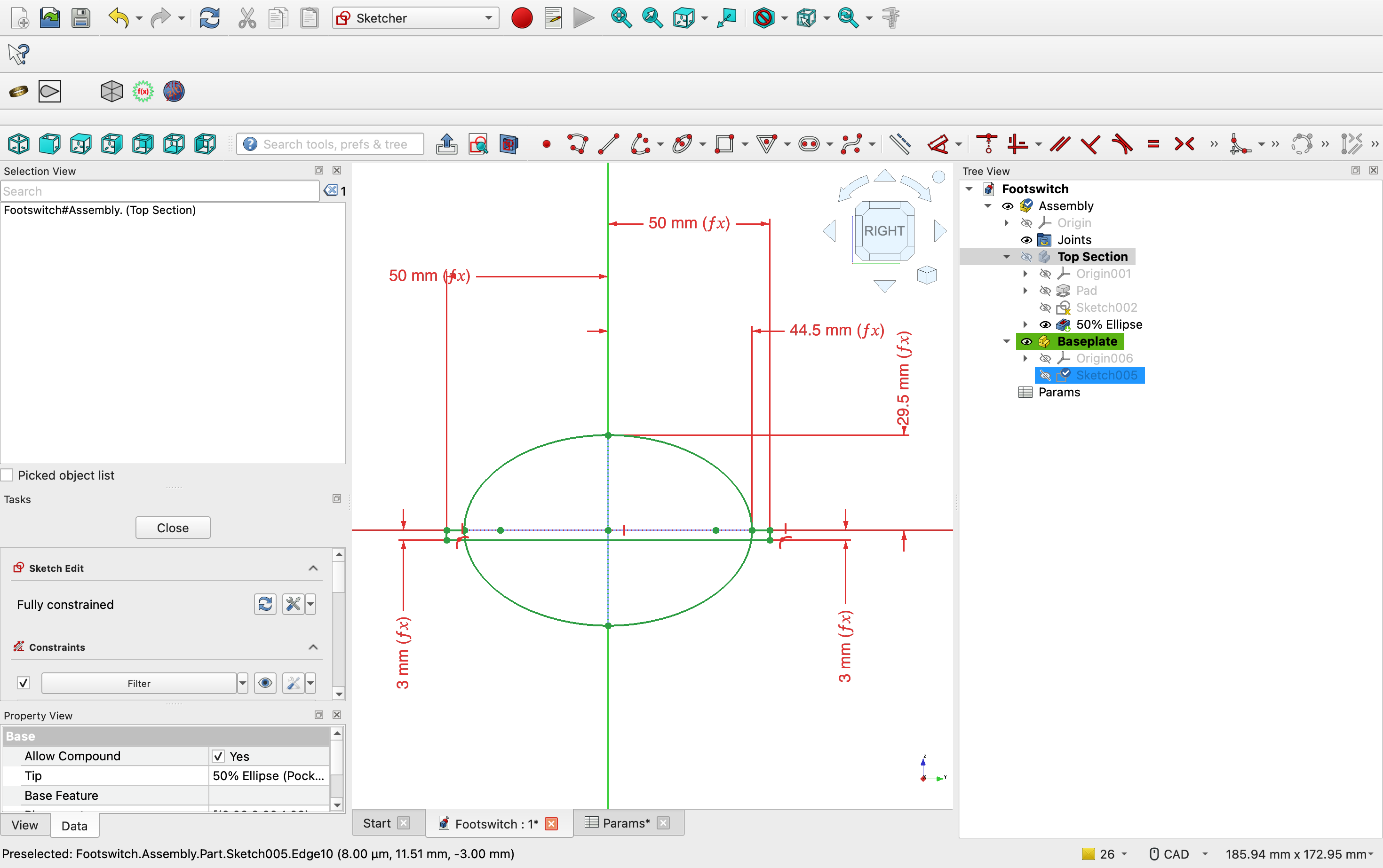Viewport: 1383px width, 868px height.
Task: Select the Create arc tool
Action: [640, 143]
